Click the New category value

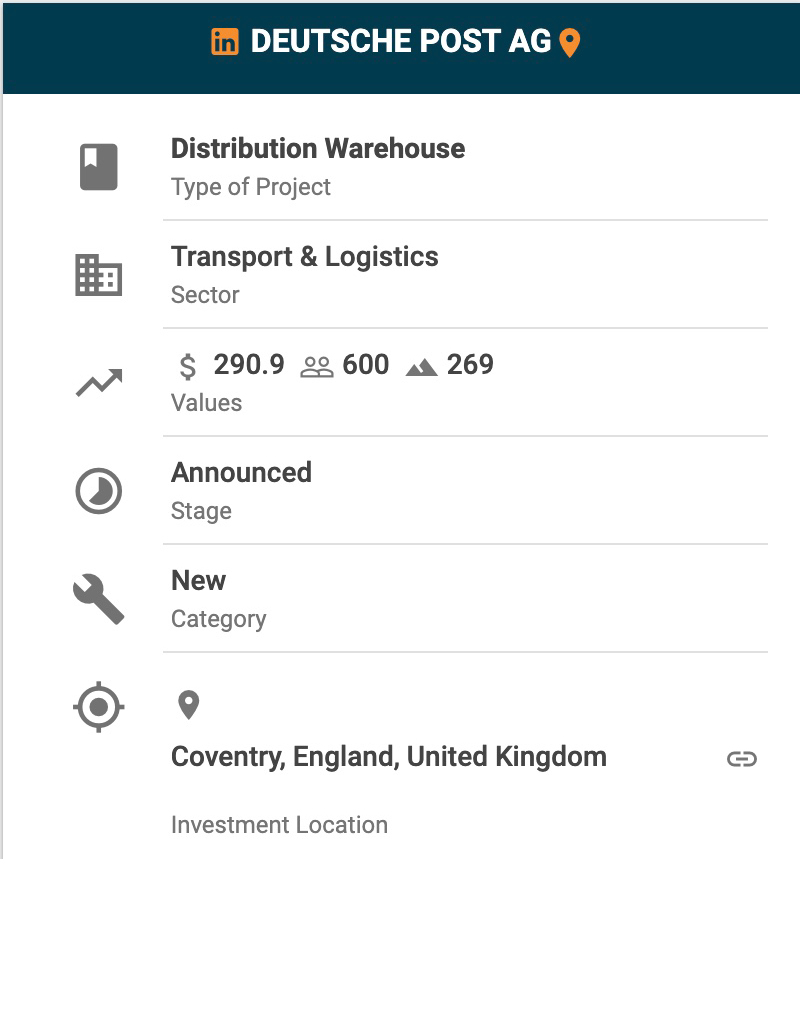199,581
